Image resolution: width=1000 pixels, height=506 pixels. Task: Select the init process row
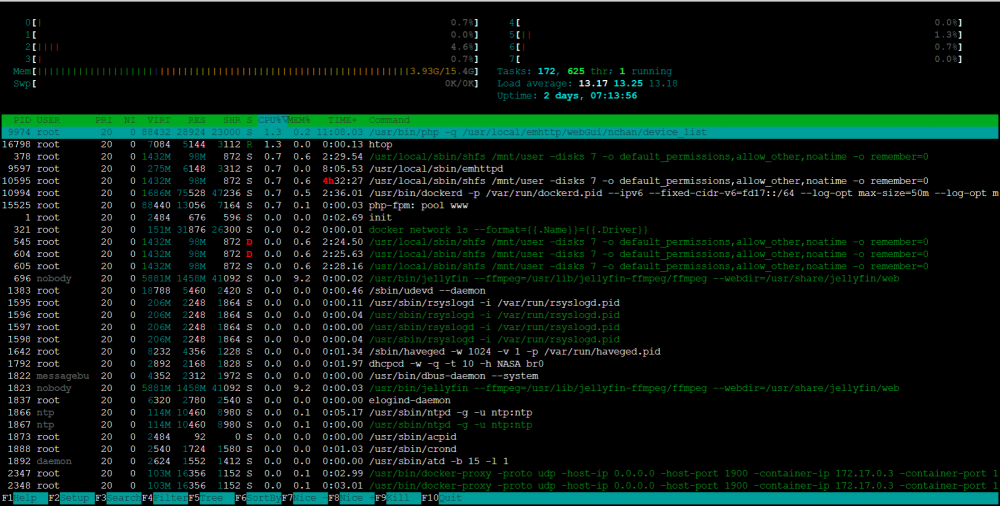coord(500,217)
